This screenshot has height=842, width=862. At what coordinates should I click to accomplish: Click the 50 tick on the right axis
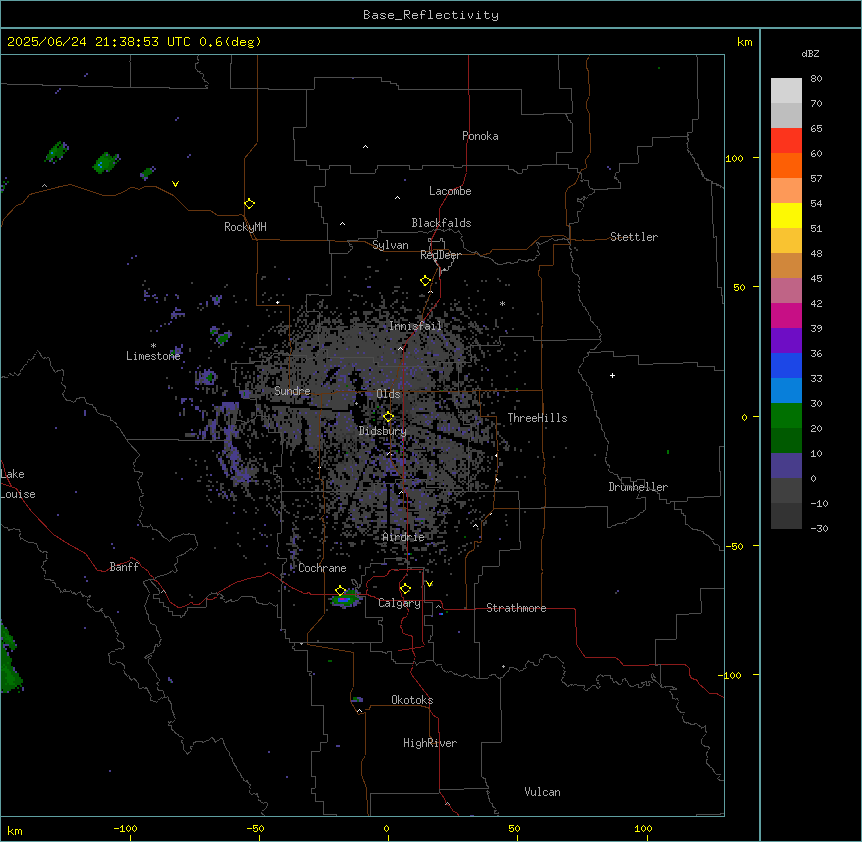coord(739,287)
